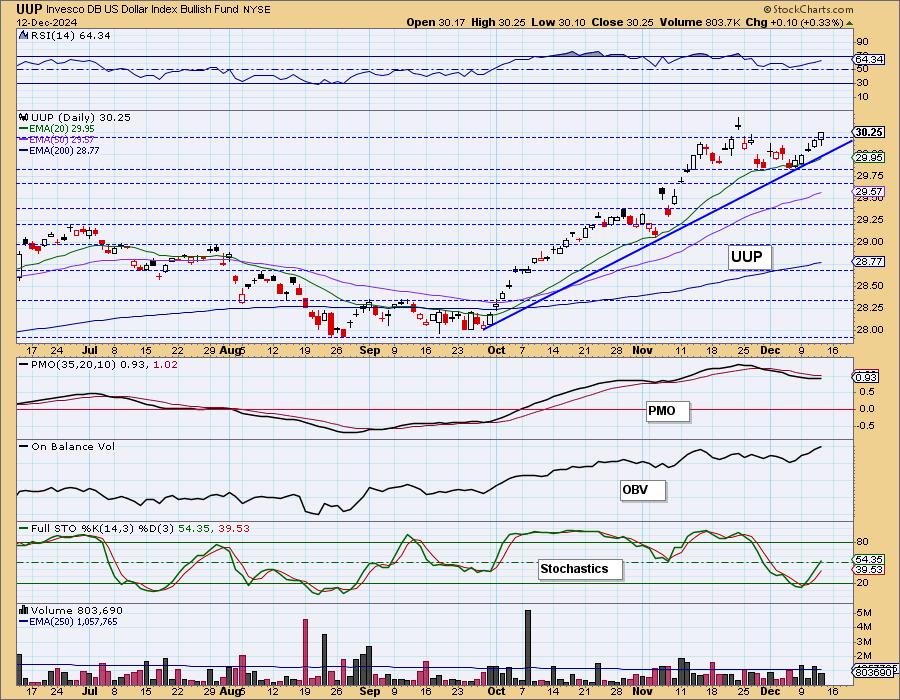This screenshot has height=700, width=900.
Task: Click the PMO annotation box
Action: (668, 411)
